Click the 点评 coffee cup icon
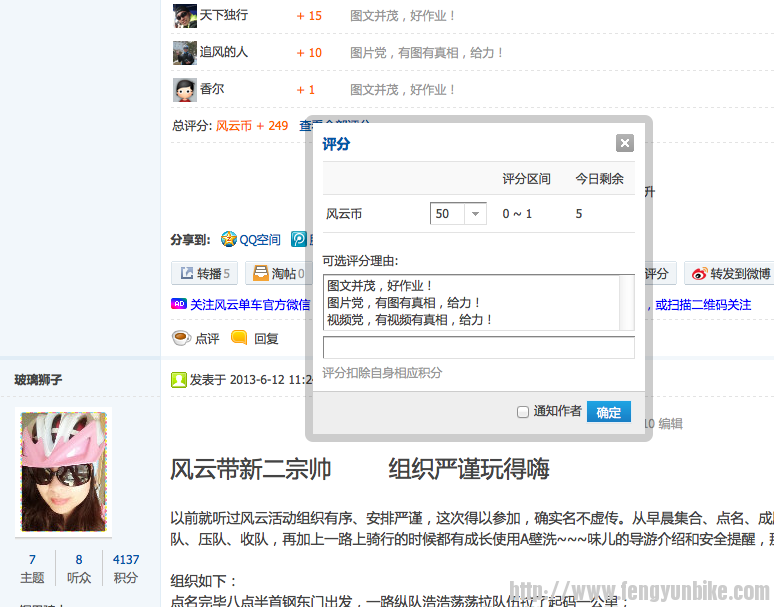 click(x=181, y=338)
